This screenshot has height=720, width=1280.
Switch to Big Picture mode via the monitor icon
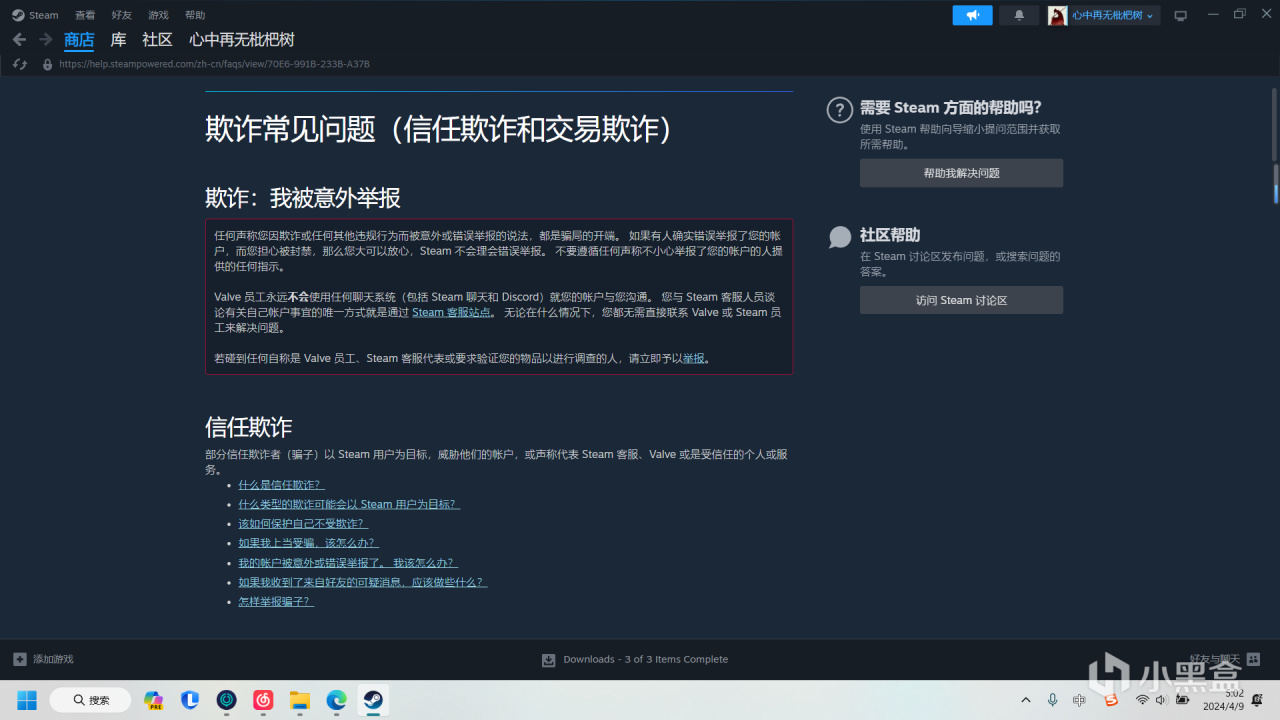pyautogui.click(x=1181, y=15)
